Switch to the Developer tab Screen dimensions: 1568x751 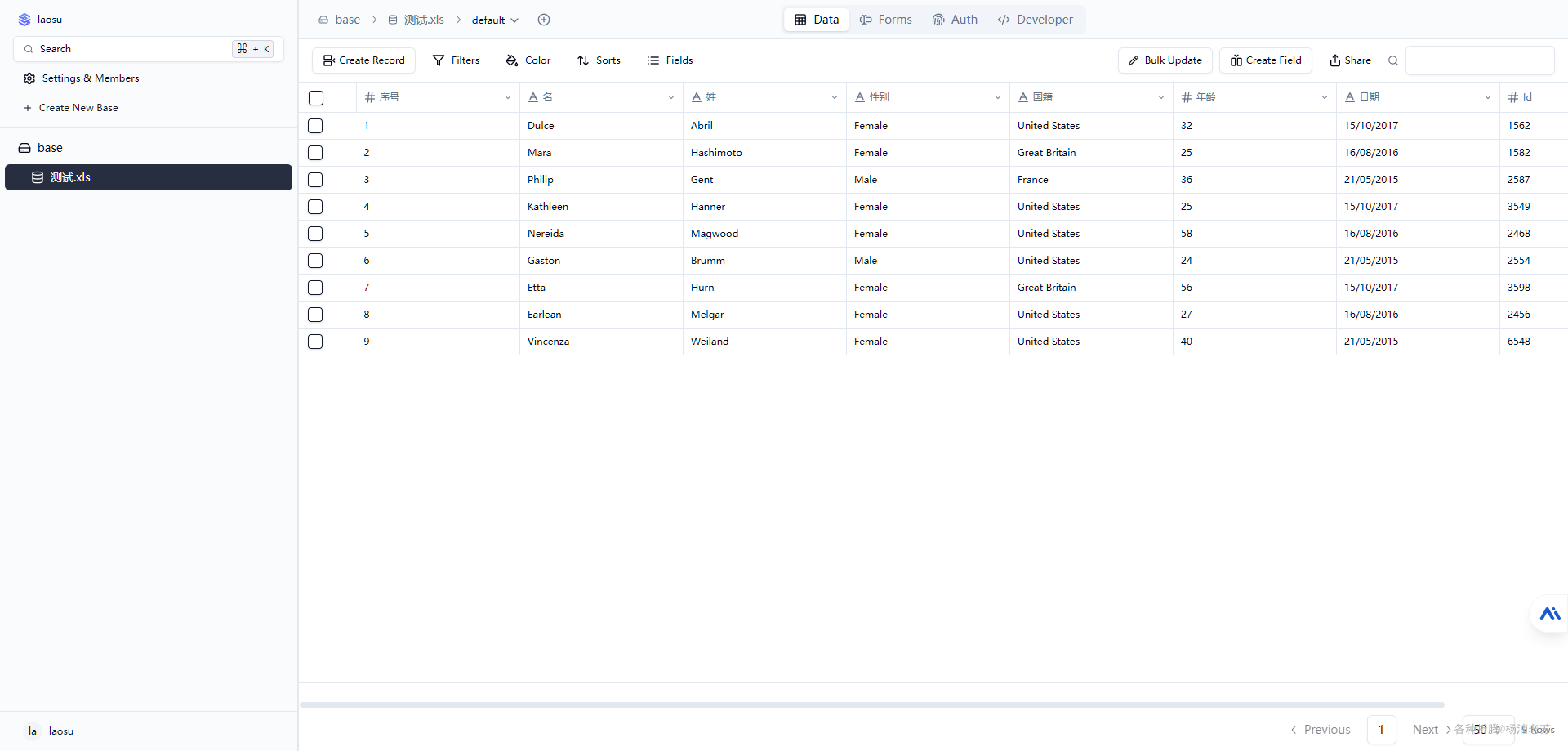1036,20
